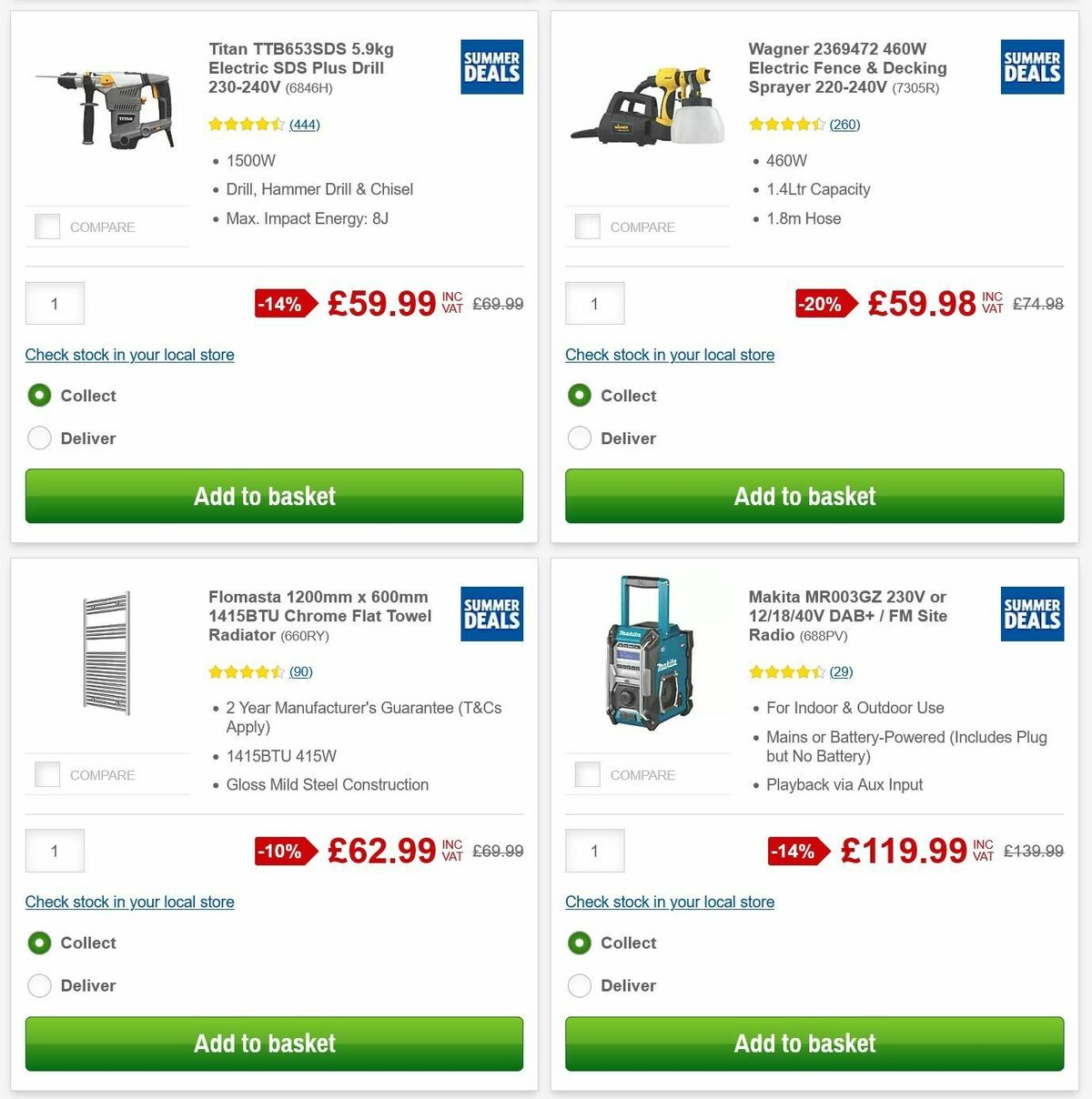The width and height of the screenshot is (1092, 1099).
Task: Click the Summer Deals badge on the Makita radio
Action: pyautogui.click(x=1032, y=614)
